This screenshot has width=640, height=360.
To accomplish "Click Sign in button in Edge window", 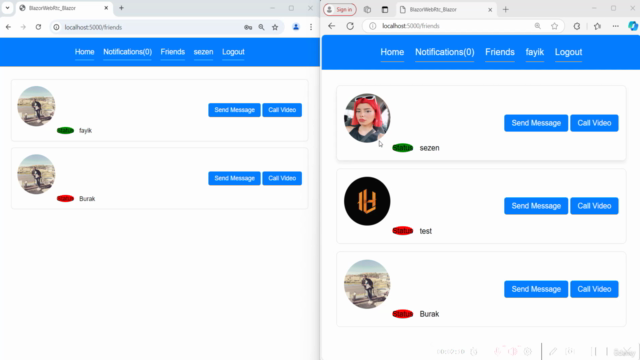I will [340, 9].
